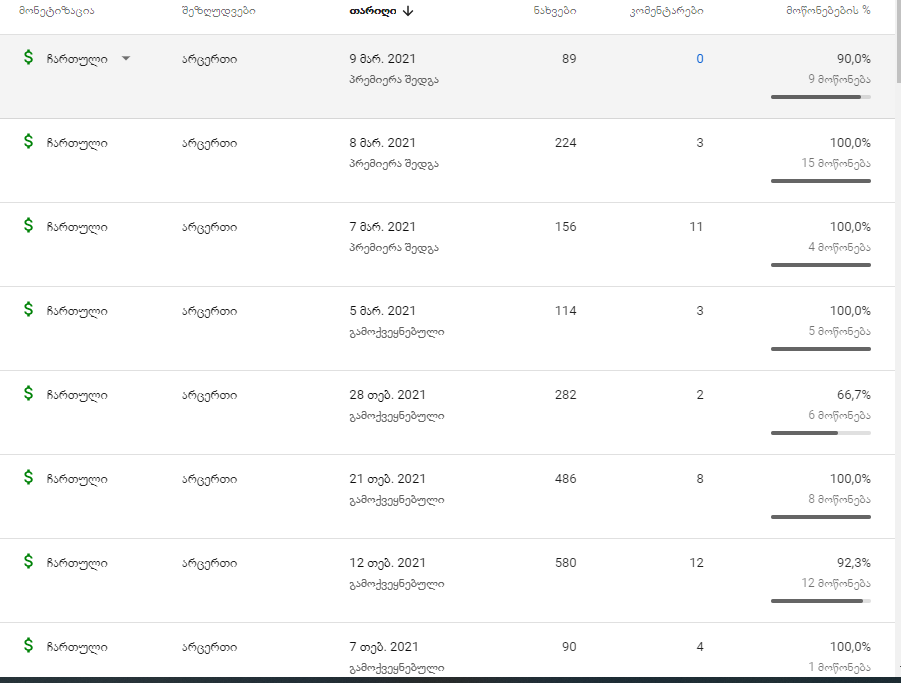Click monetization dollar icon for 9 Mar. 2021 video
901x683 pixels.
(x=28, y=58)
